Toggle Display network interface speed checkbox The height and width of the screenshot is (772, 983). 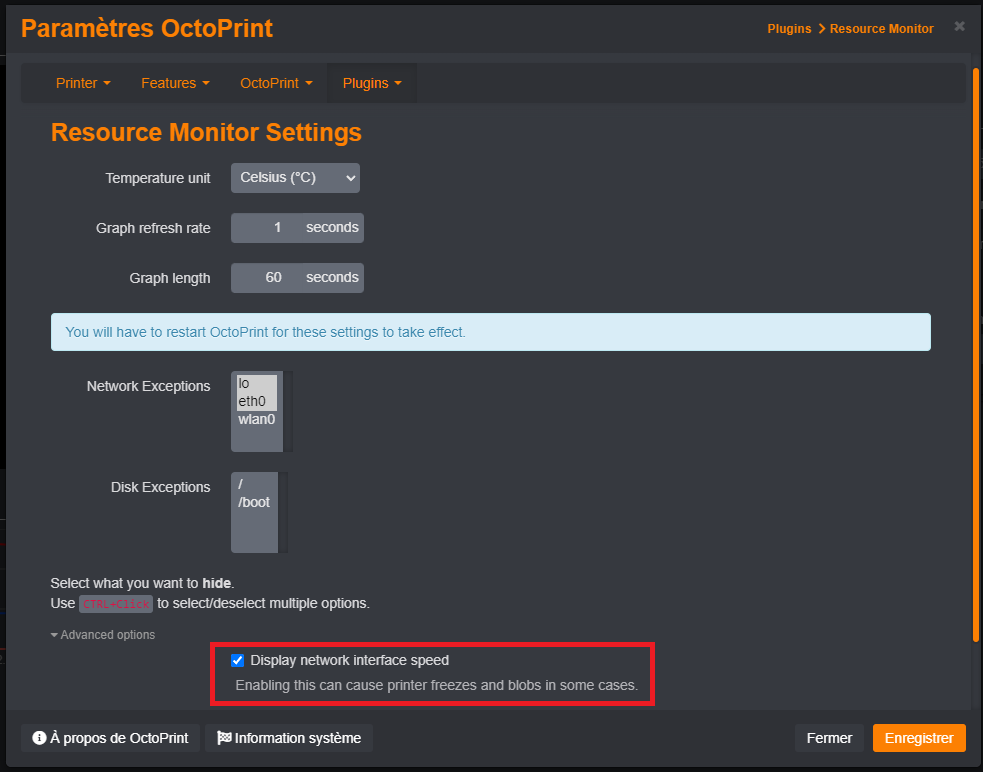coord(238,660)
